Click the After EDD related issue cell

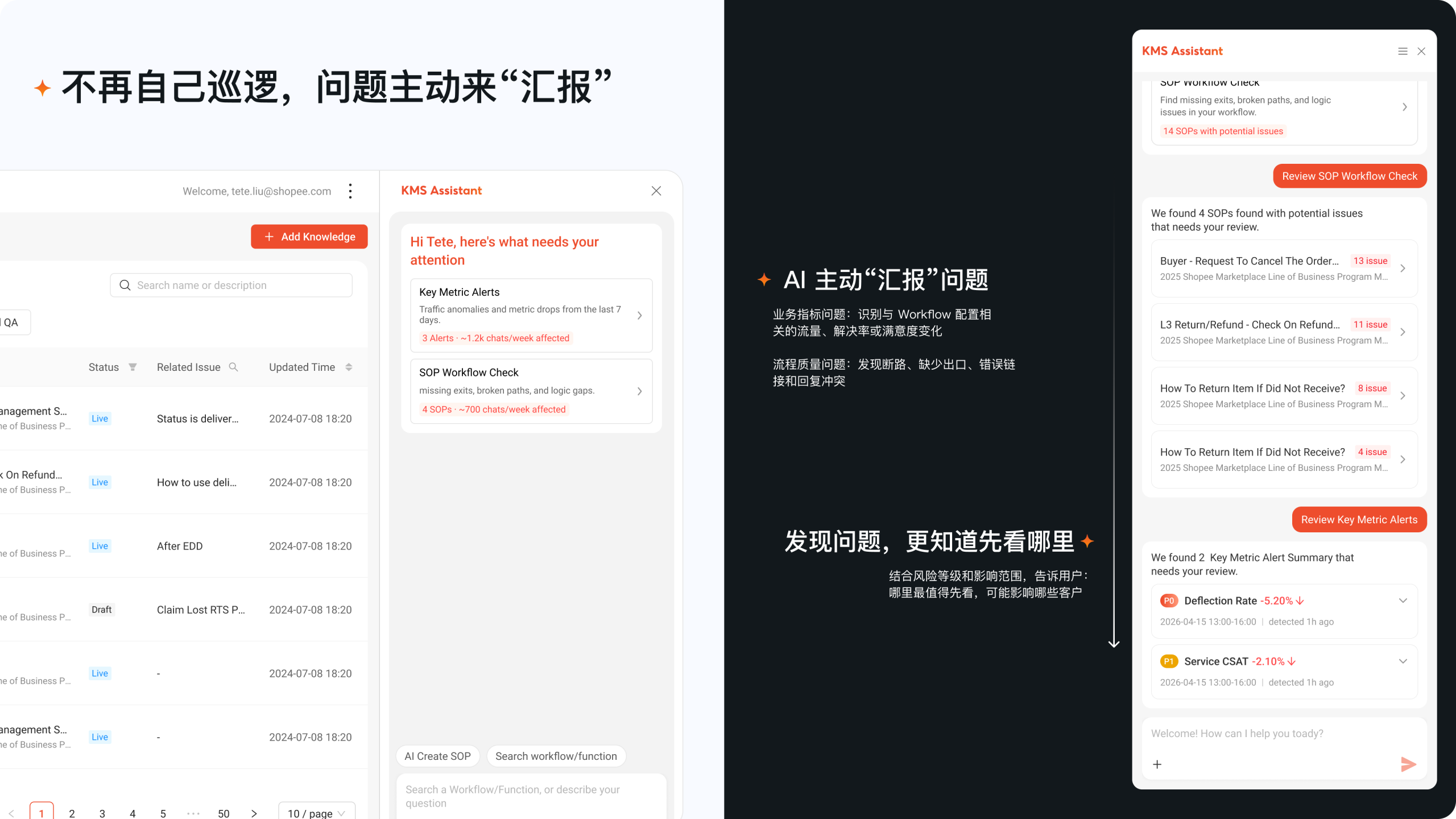180,546
